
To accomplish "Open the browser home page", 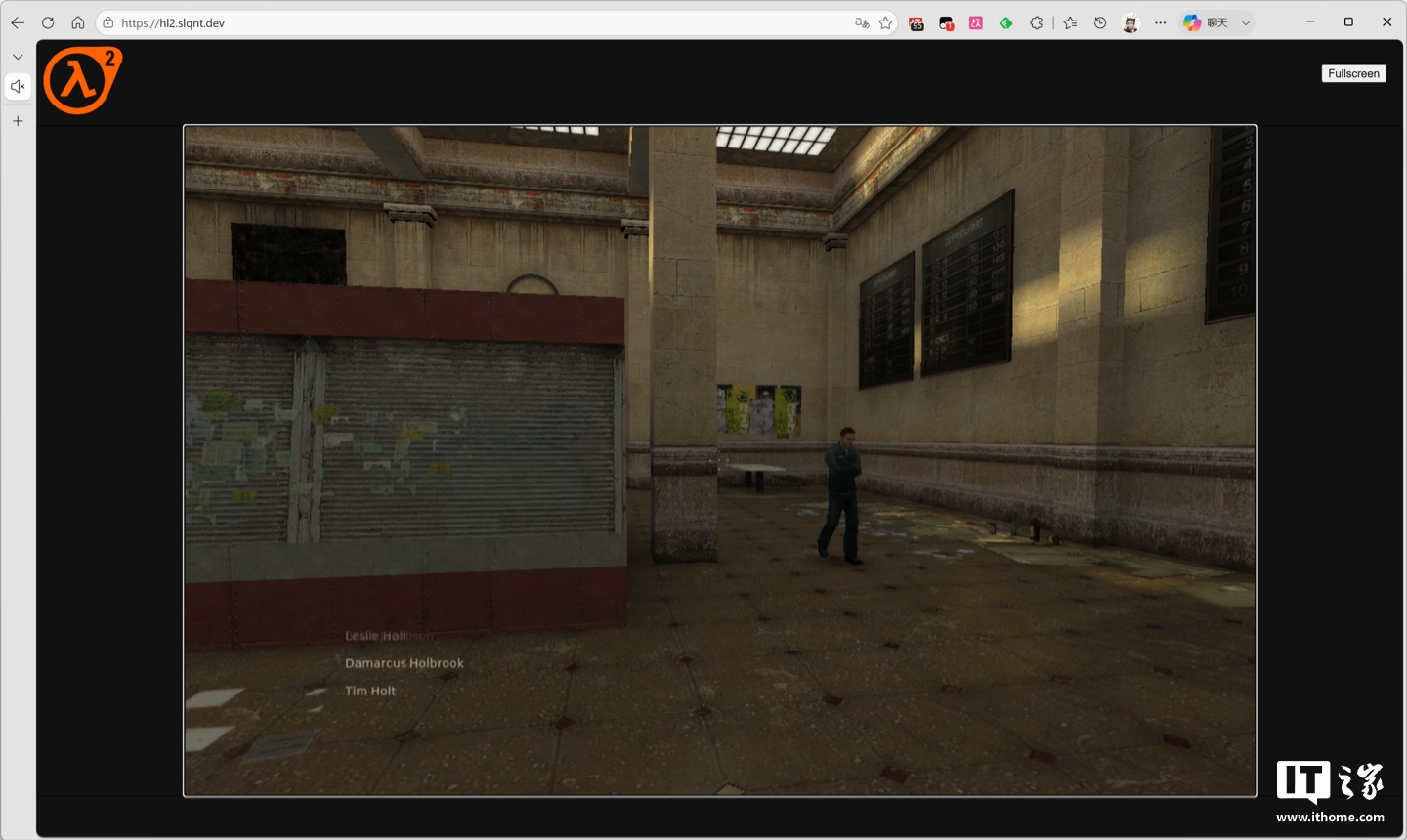I will [78, 22].
